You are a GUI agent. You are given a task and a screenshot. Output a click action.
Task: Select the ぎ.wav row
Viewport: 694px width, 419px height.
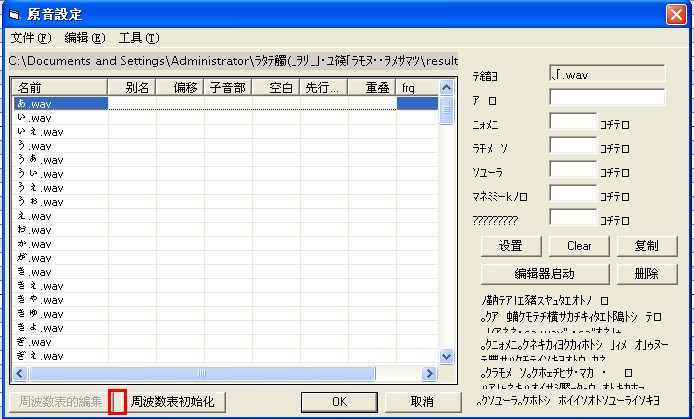point(226,342)
